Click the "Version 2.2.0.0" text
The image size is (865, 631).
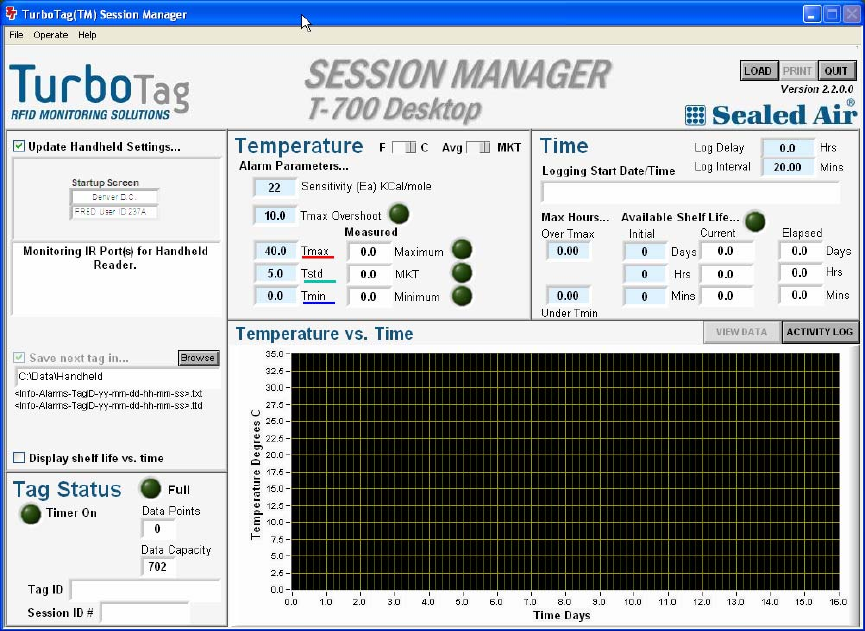(x=817, y=89)
